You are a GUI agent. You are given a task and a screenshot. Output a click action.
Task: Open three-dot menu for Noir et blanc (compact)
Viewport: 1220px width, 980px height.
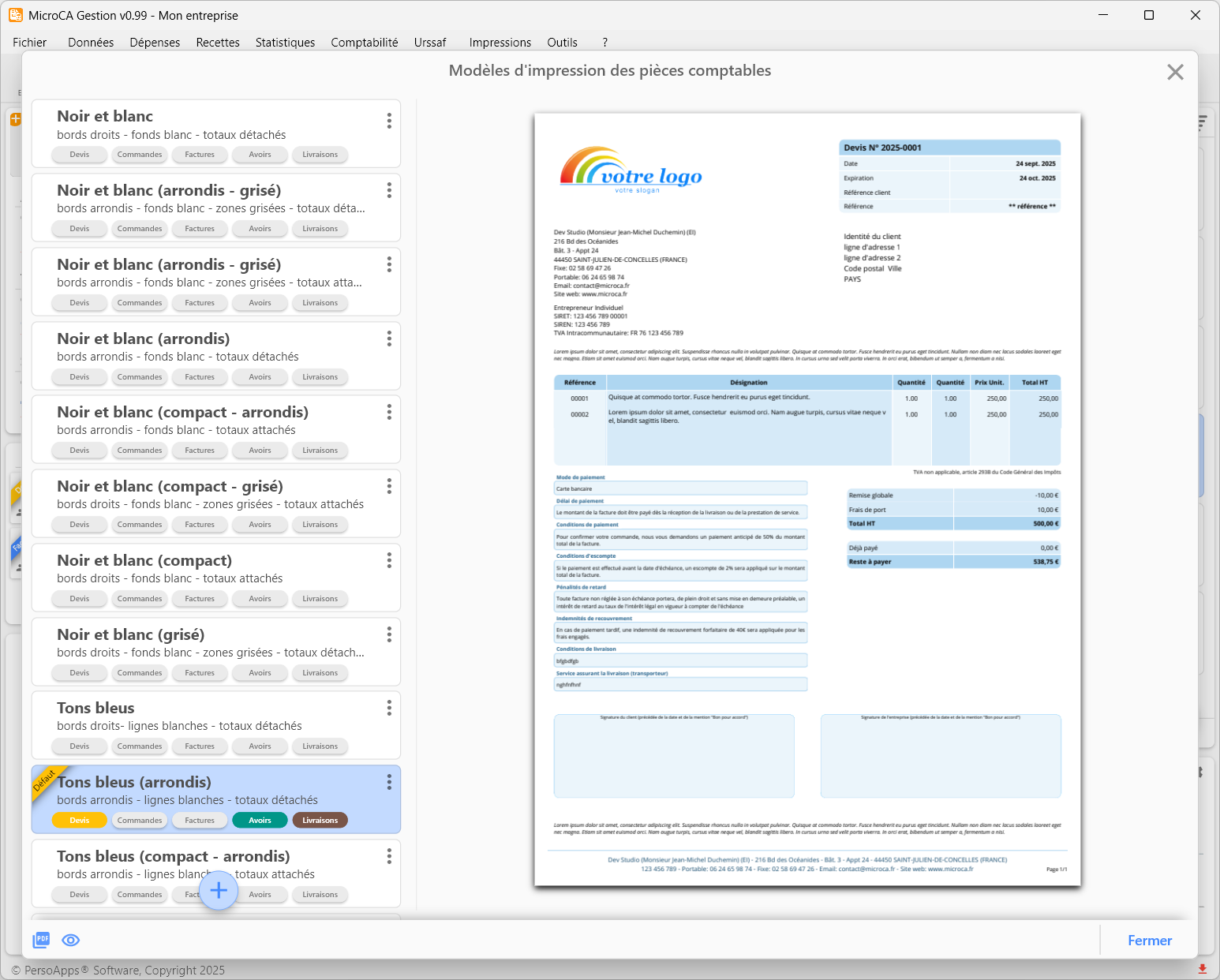coord(389,560)
